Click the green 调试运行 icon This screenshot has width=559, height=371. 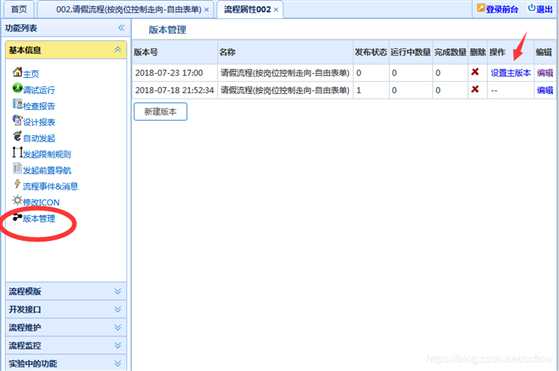(x=17, y=88)
